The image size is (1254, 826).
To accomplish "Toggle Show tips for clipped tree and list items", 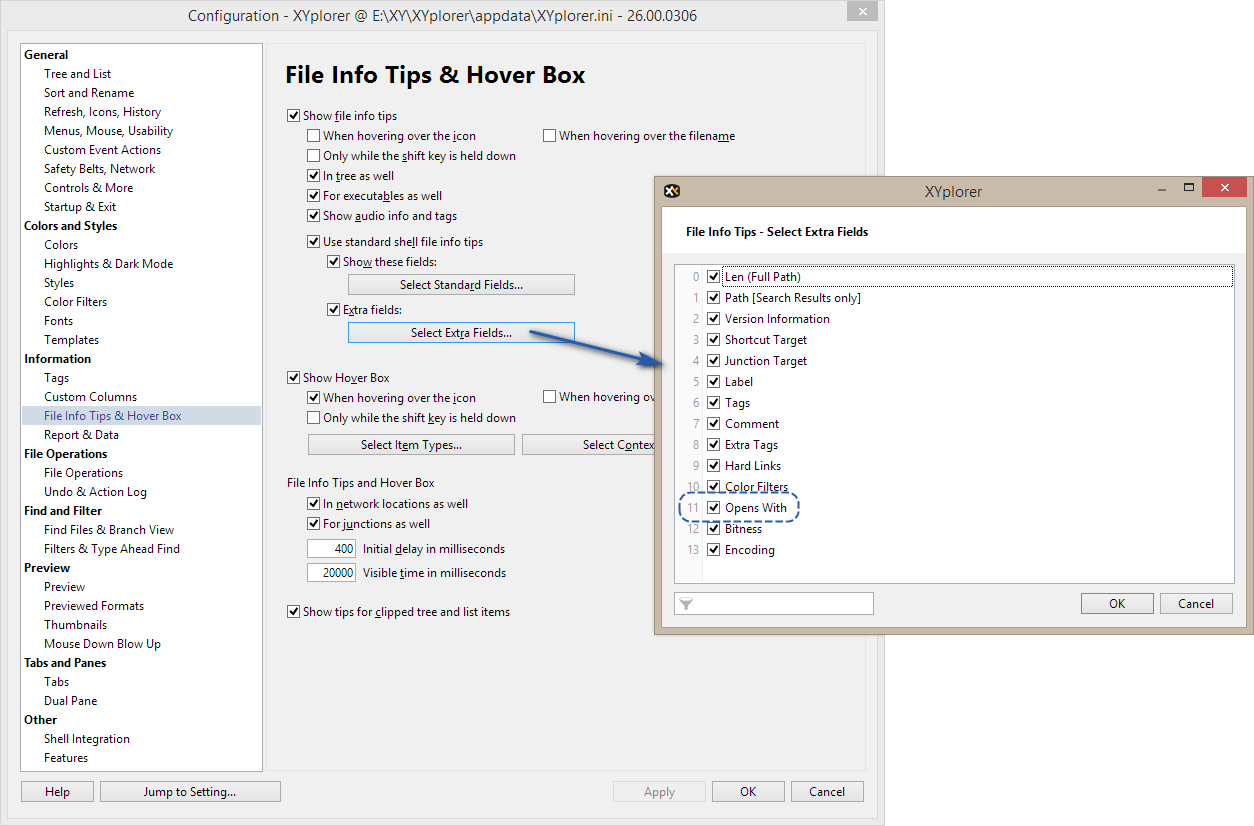I will (x=293, y=612).
